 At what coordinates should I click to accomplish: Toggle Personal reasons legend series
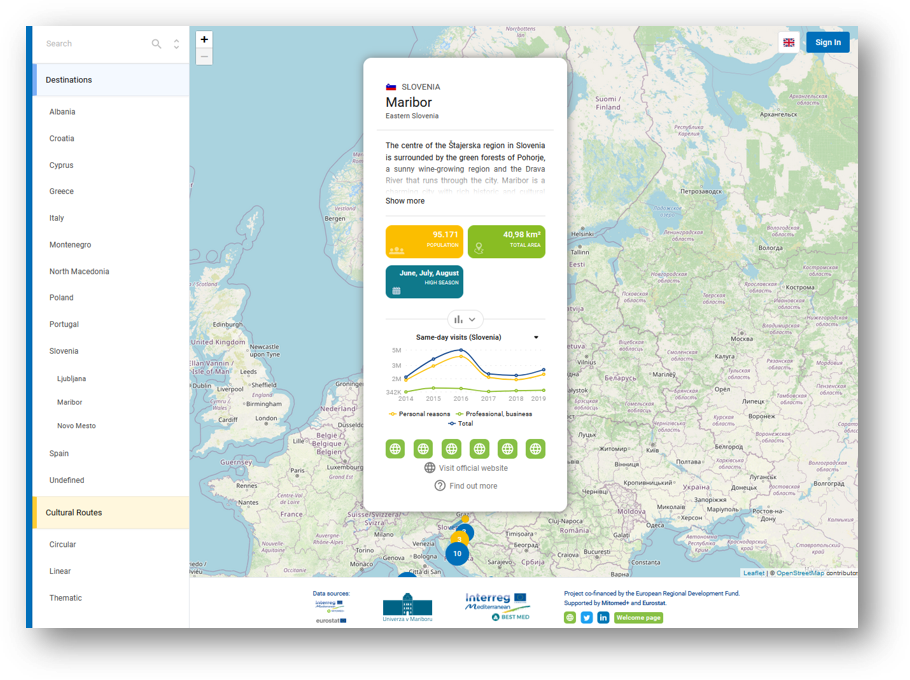pos(420,414)
